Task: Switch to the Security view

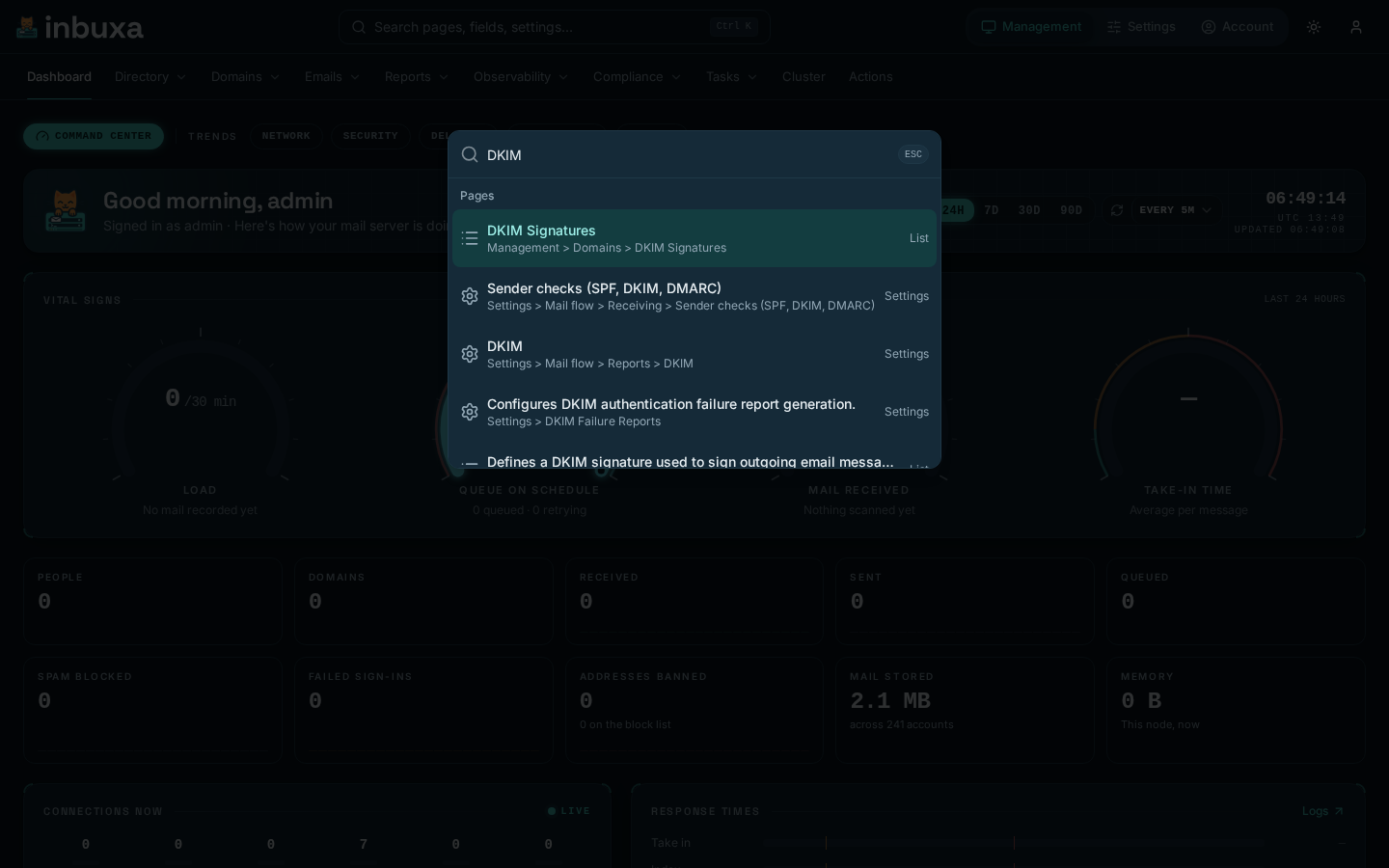Action: click(x=370, y=136)
